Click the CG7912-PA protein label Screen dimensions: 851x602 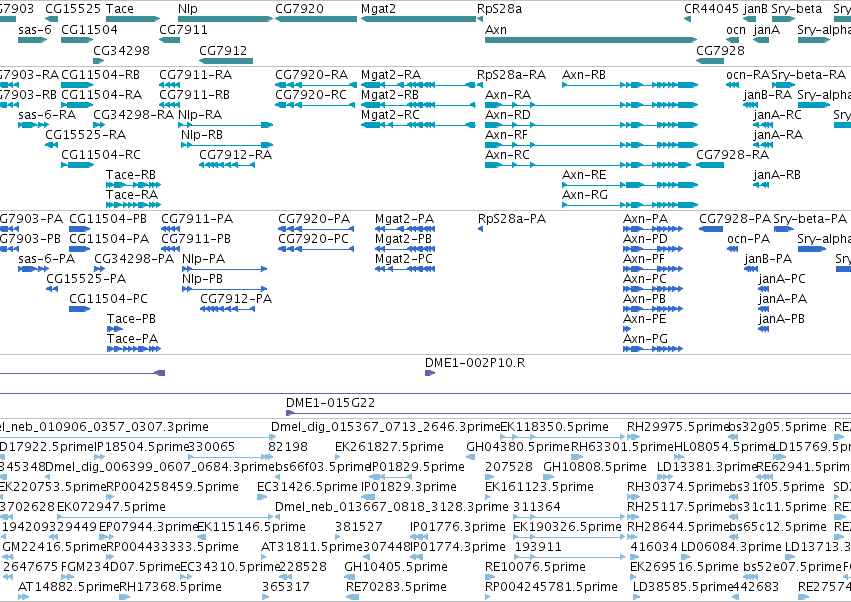pos(236,299)
